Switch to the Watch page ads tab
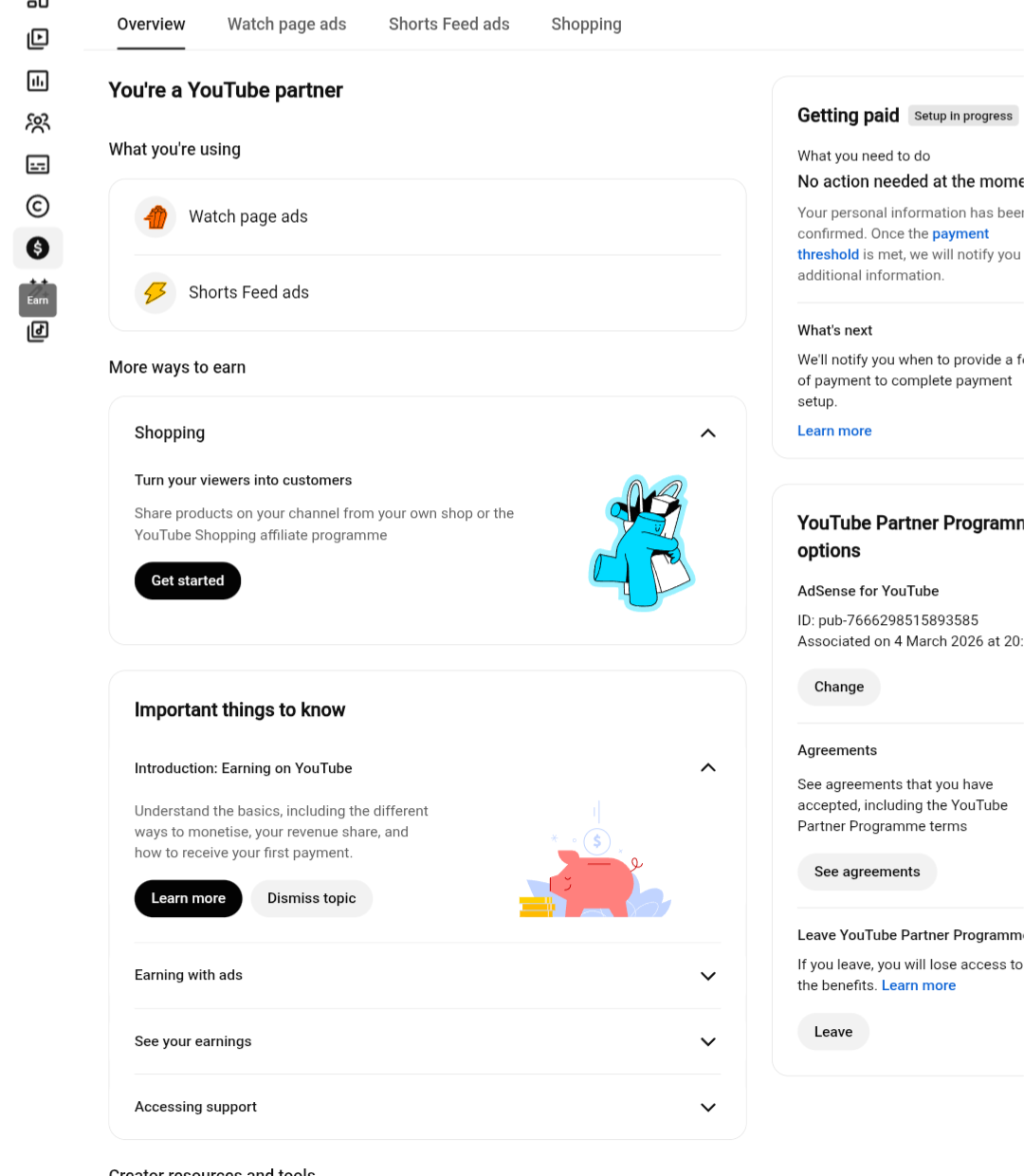 click(286, 24)
